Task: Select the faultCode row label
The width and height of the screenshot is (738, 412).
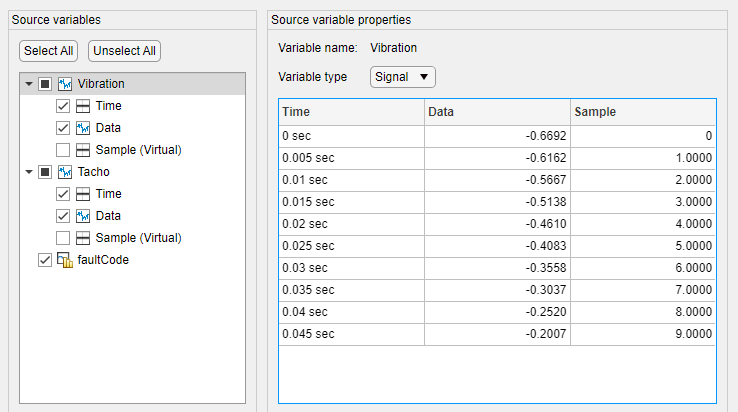Action: coord(103,260)
